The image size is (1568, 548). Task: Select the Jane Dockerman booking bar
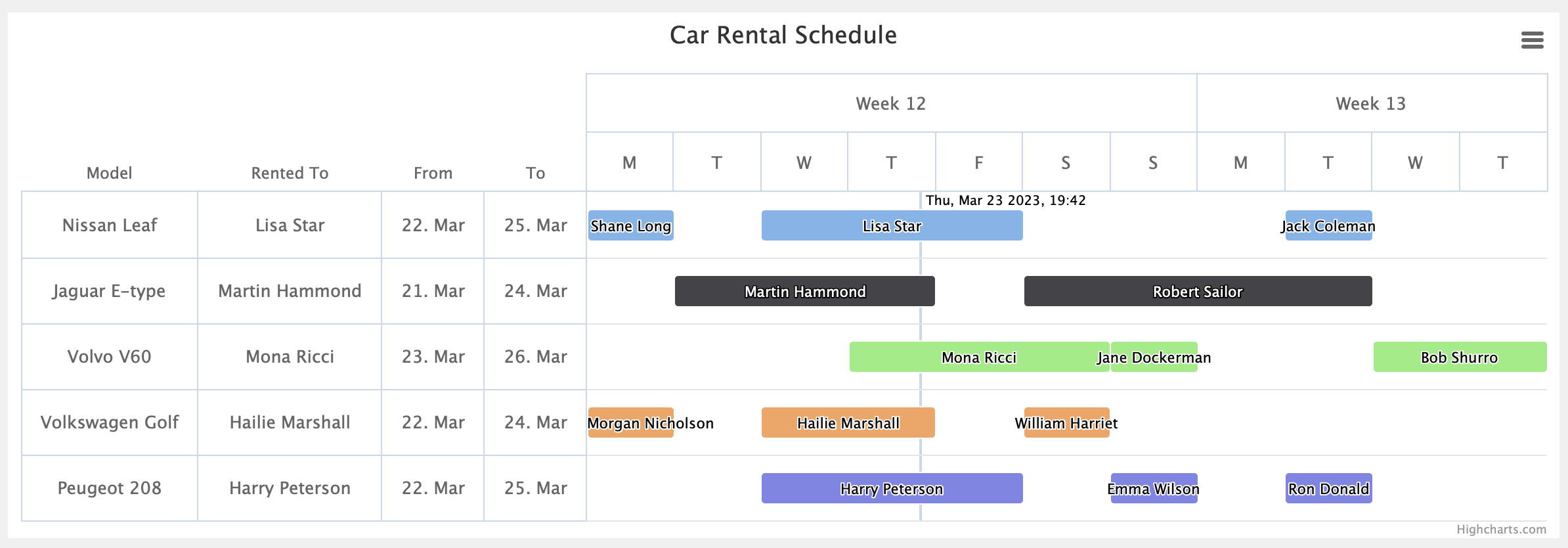click(x=1154, y=357)
